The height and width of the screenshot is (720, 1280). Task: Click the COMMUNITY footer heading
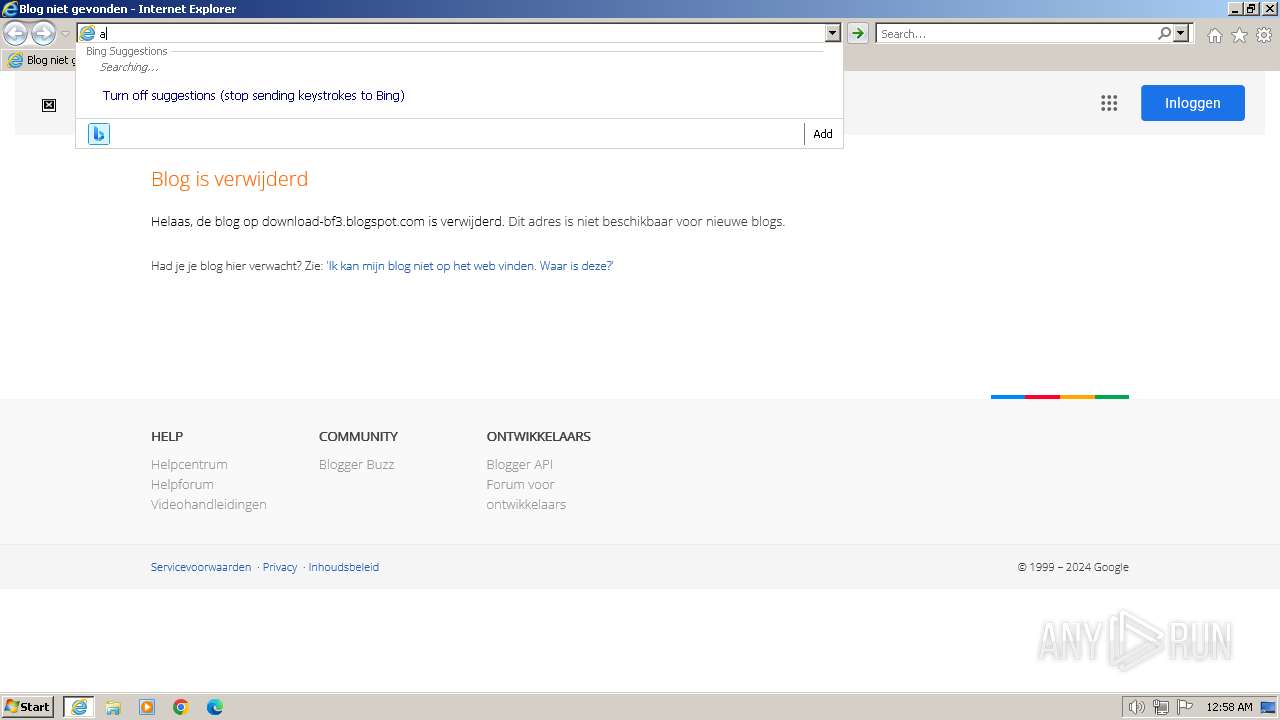(x=358, y=437)
